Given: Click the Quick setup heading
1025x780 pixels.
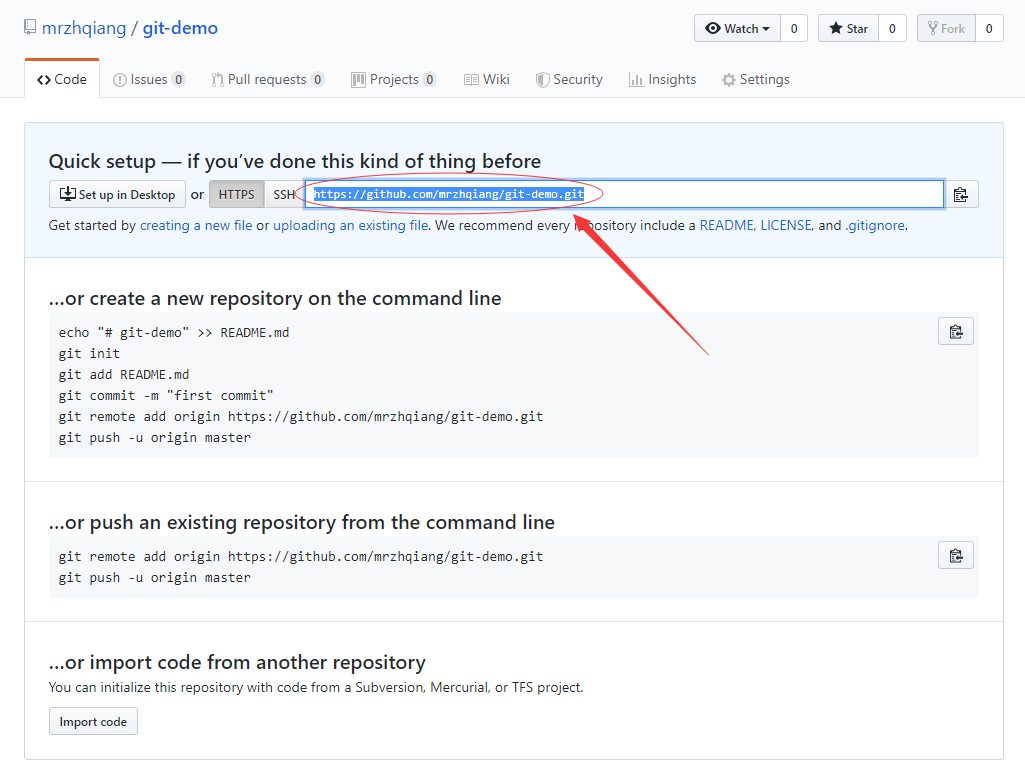Looking at the screenshot, I should click(295, 161).
